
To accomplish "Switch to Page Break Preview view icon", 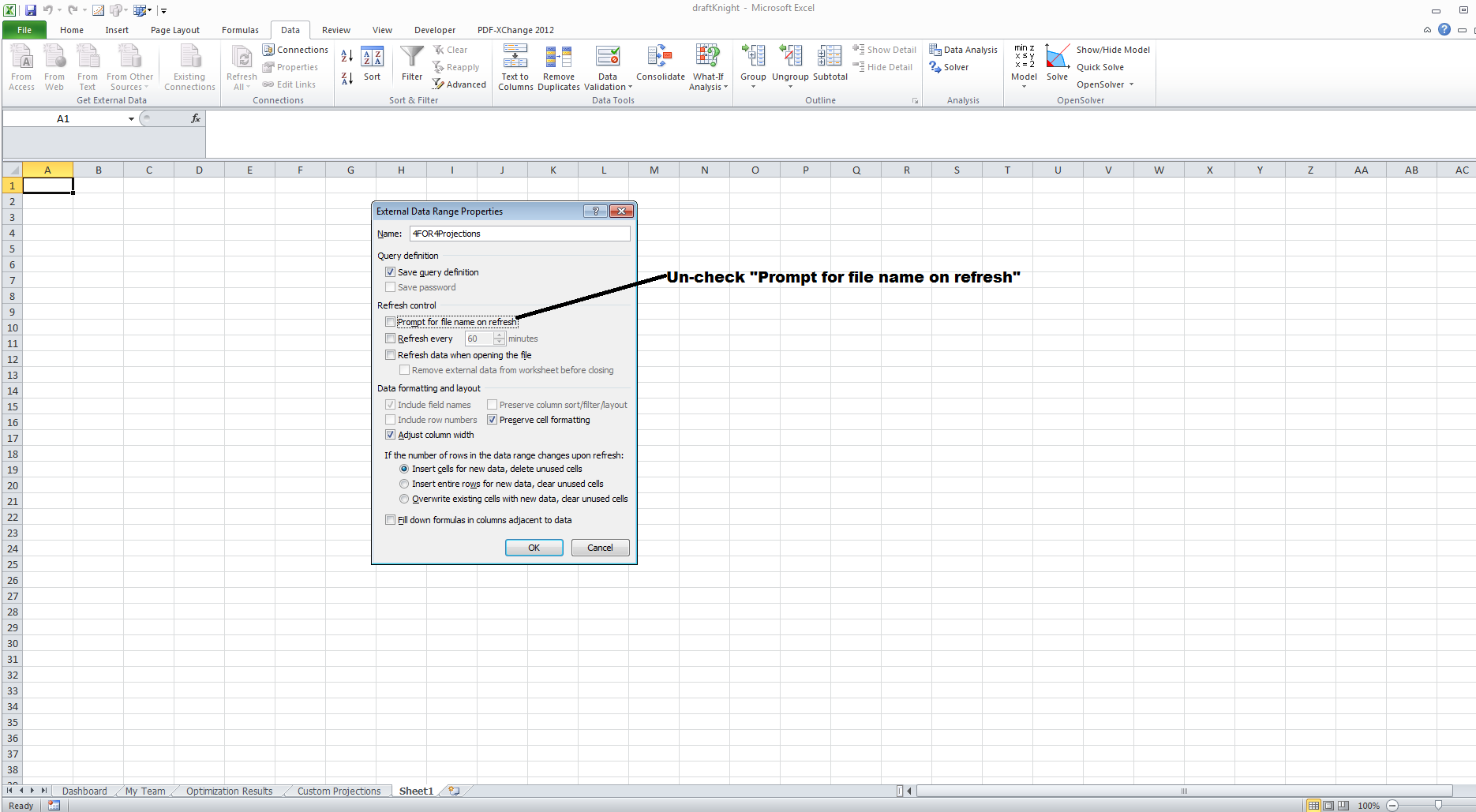I will [1343, 806].
